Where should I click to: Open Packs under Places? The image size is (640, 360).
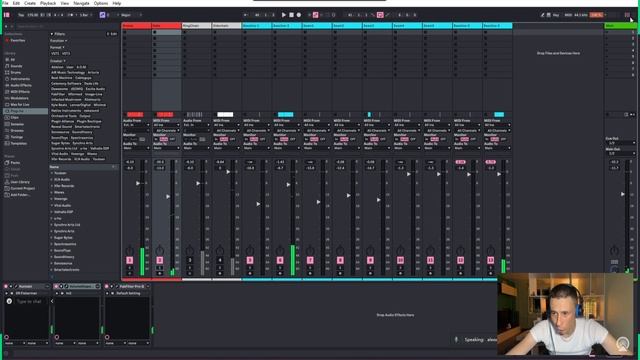click(x=15, y=163)
